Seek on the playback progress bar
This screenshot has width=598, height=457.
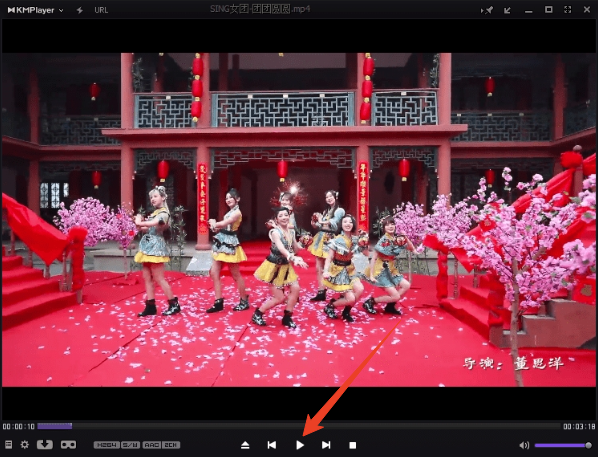[299, 426]
